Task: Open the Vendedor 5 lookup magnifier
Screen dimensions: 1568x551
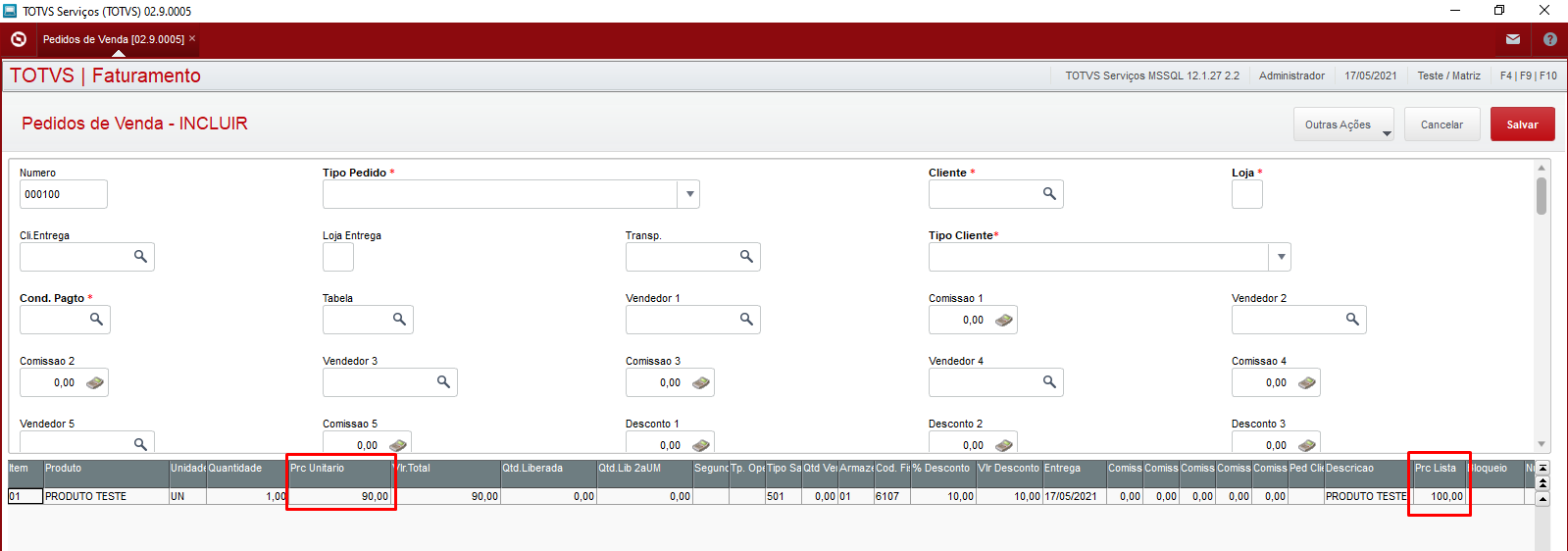Action: point(140,444)
